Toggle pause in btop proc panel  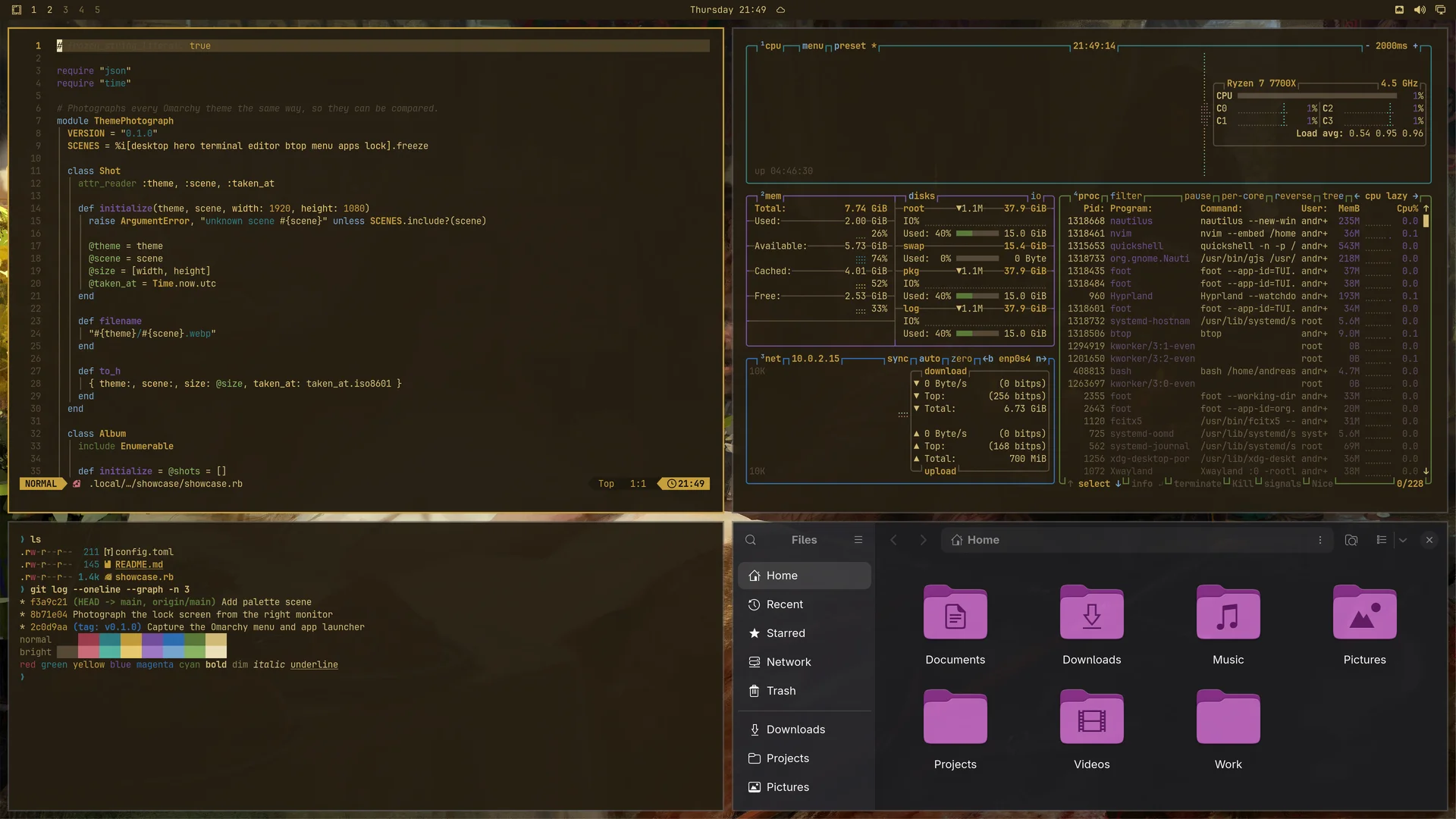(1197, 196)
